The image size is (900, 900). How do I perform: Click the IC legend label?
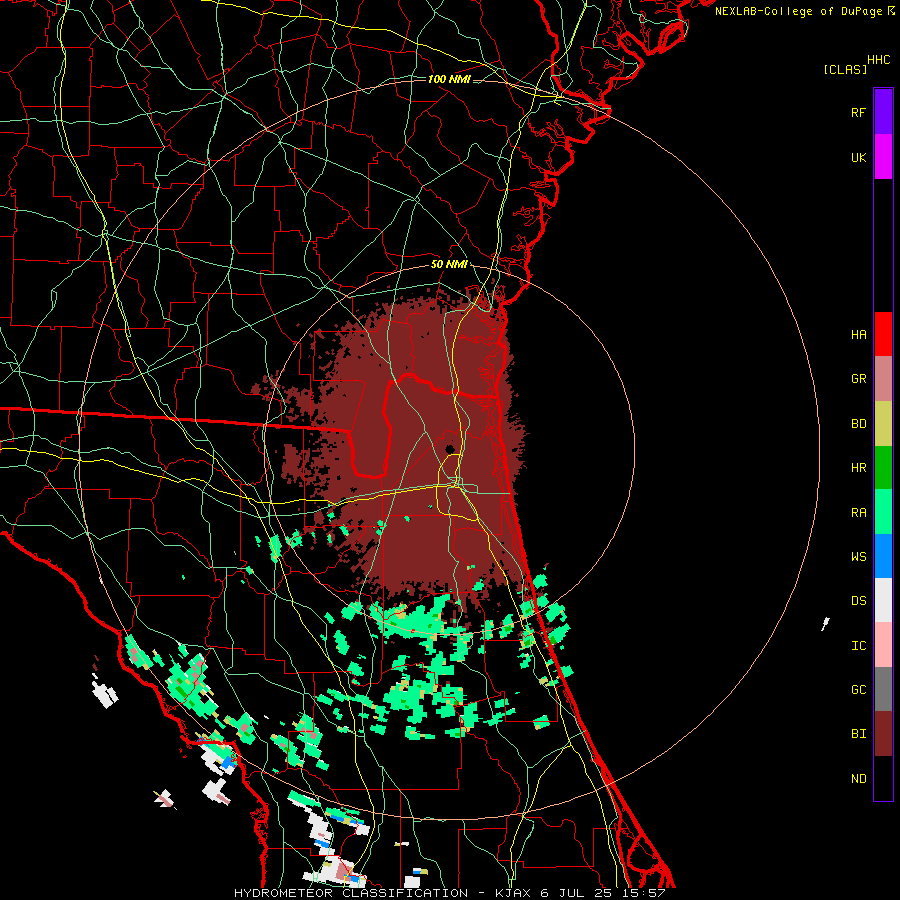pyautogui.click(x=858, y=645)
